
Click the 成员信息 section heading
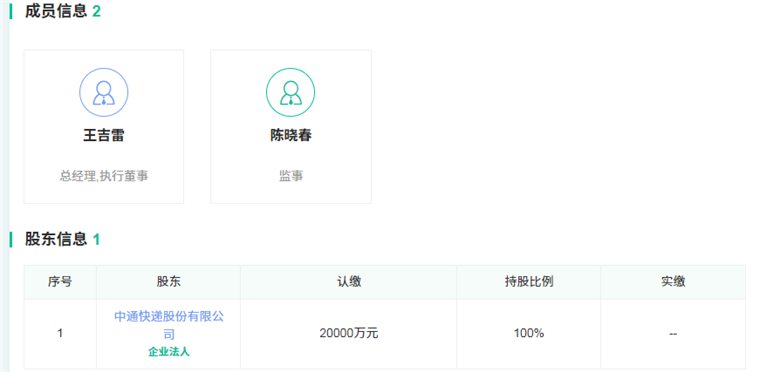pyautogui.click(x=56, y=11)
